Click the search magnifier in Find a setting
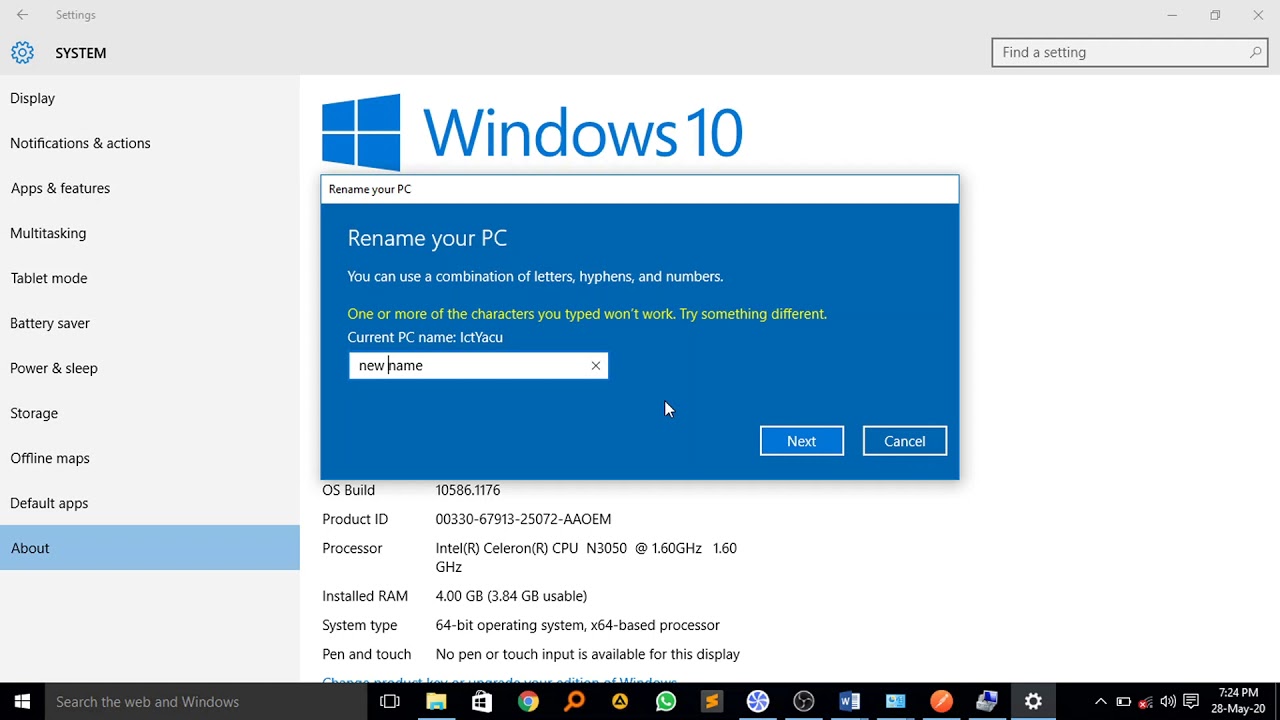This screenshot has height=720, width=1280. click(x=1255, y=53)
